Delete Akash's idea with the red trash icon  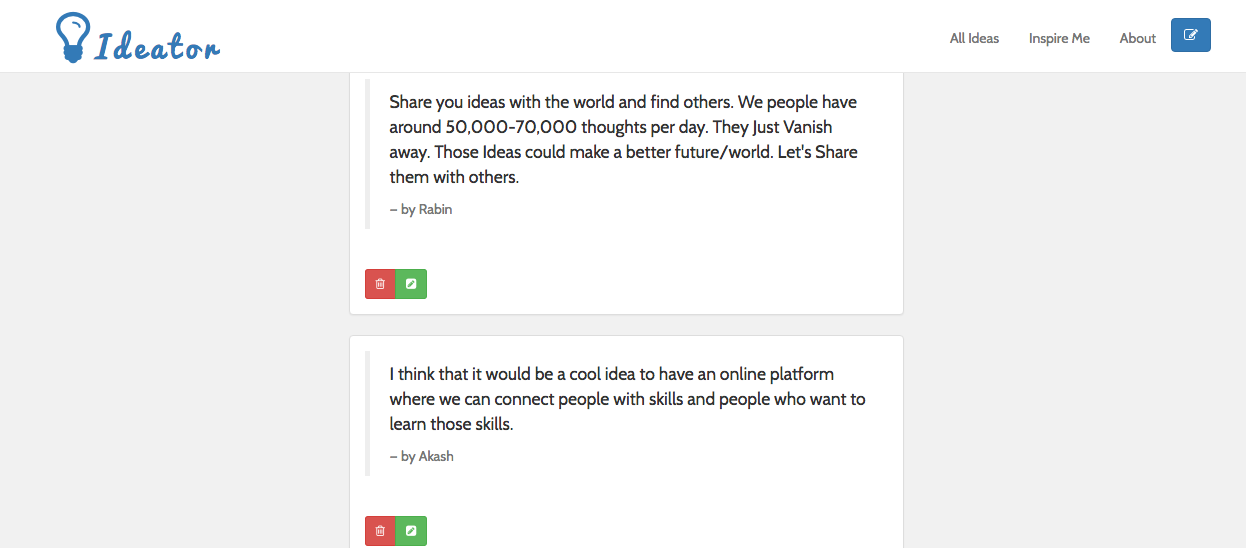tap(380, 531)
